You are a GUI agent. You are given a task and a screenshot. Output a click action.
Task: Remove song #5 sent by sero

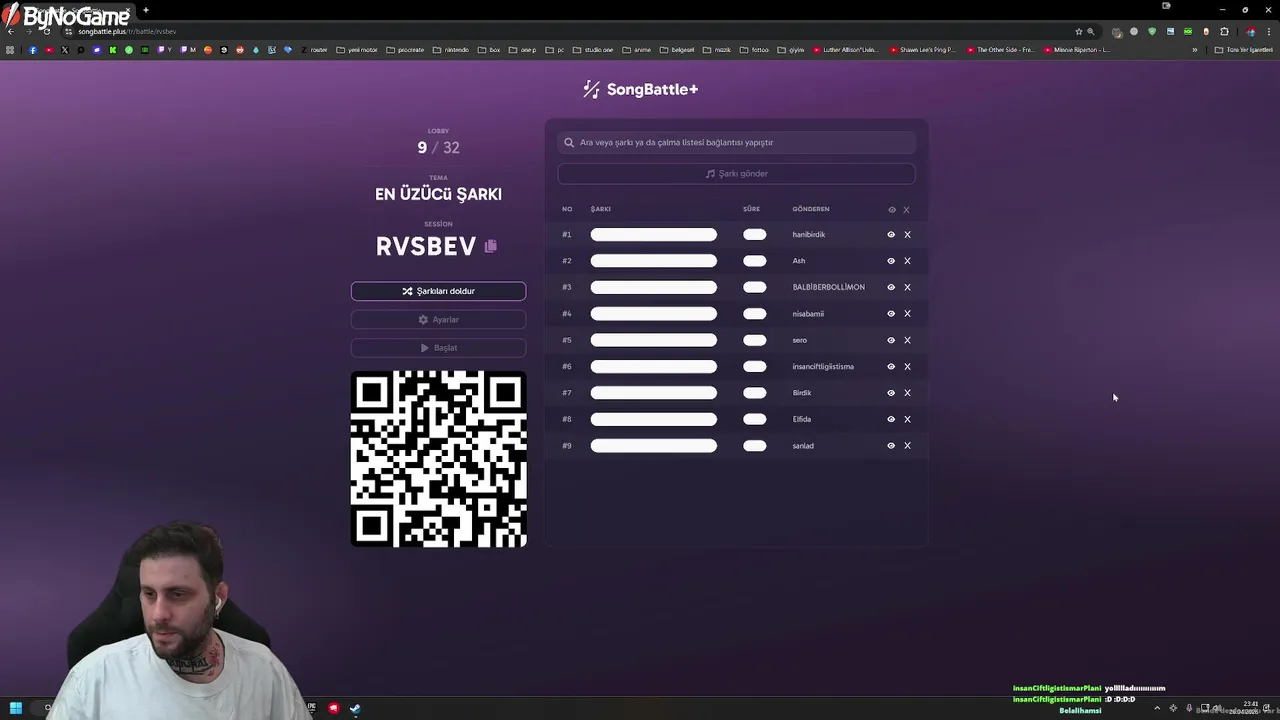click(x=907, y=340)
